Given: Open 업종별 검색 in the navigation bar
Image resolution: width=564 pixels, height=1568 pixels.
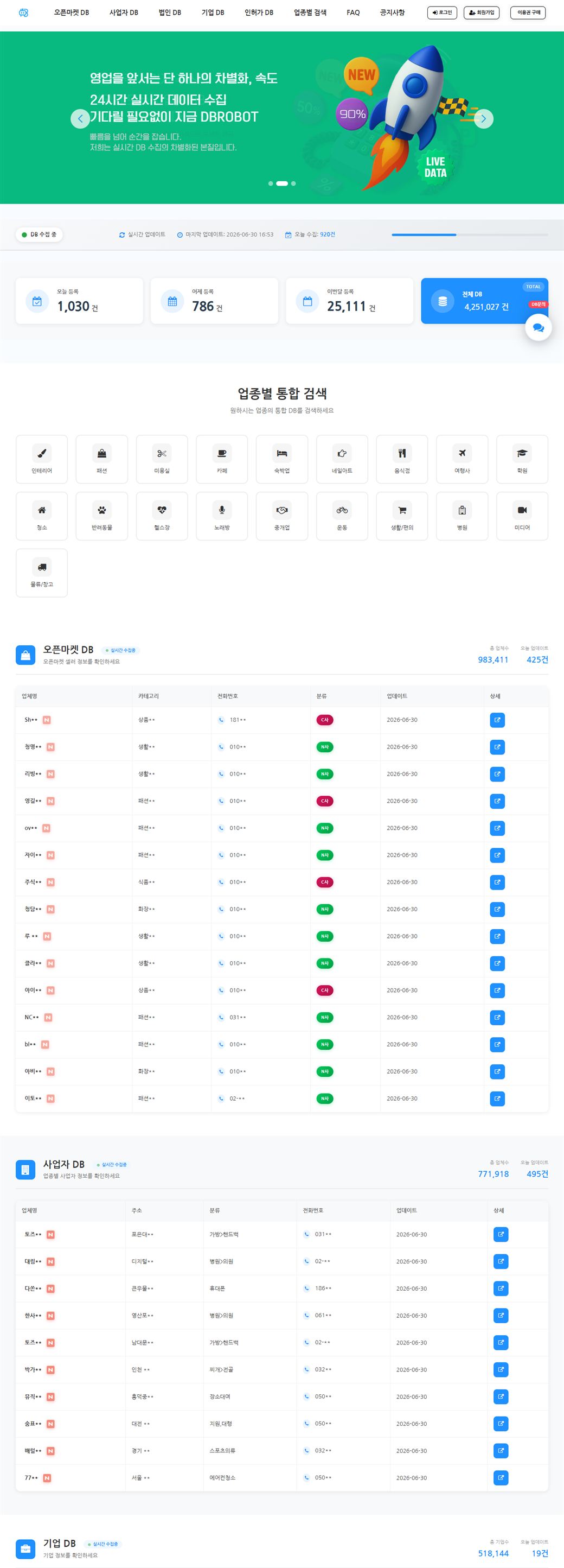Looking at the screenshot, I should click(310, 12).
